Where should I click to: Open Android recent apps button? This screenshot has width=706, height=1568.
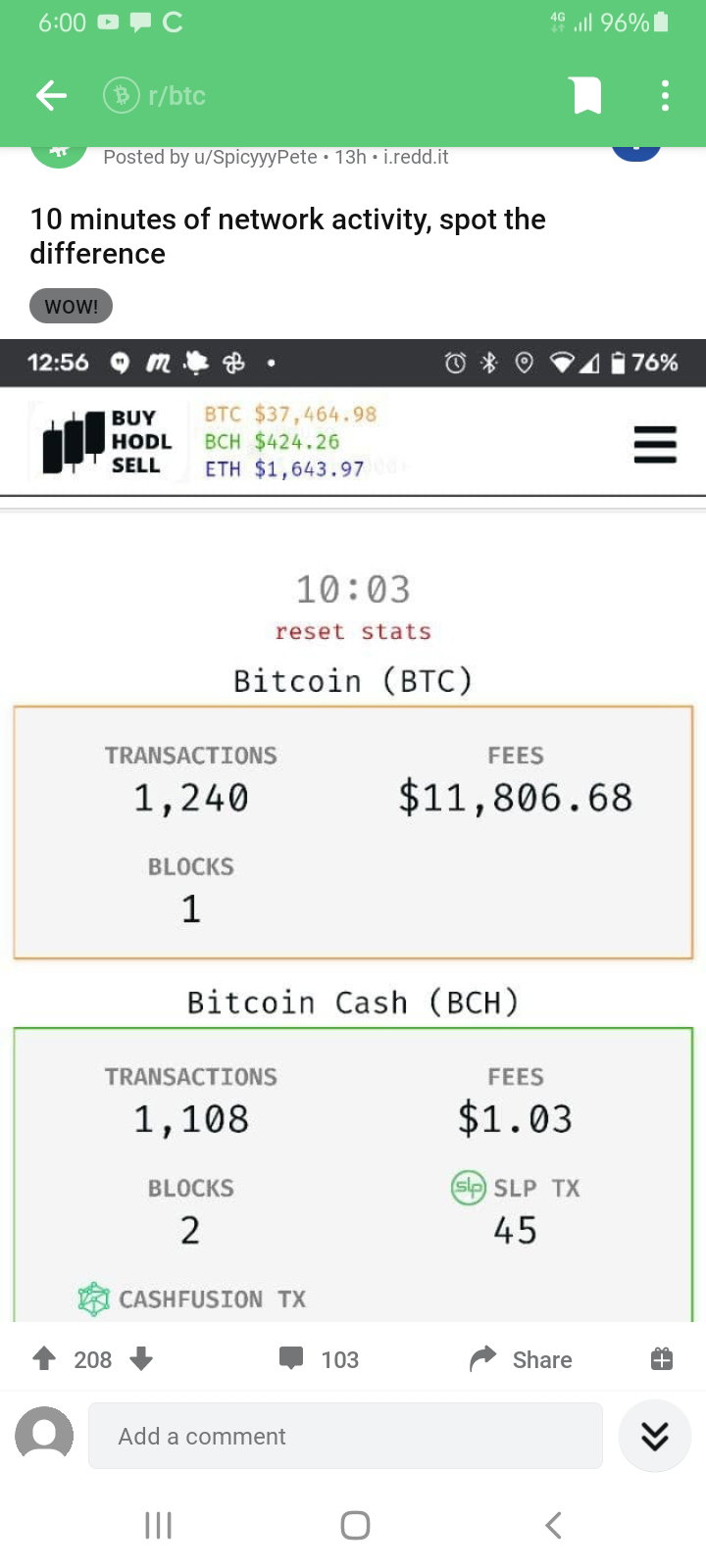click(158, 1525)
